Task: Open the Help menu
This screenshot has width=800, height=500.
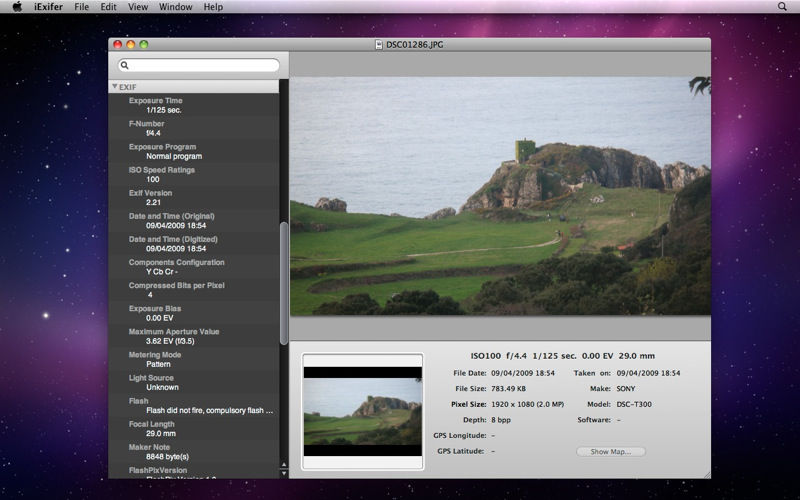Action: [213, 7]
